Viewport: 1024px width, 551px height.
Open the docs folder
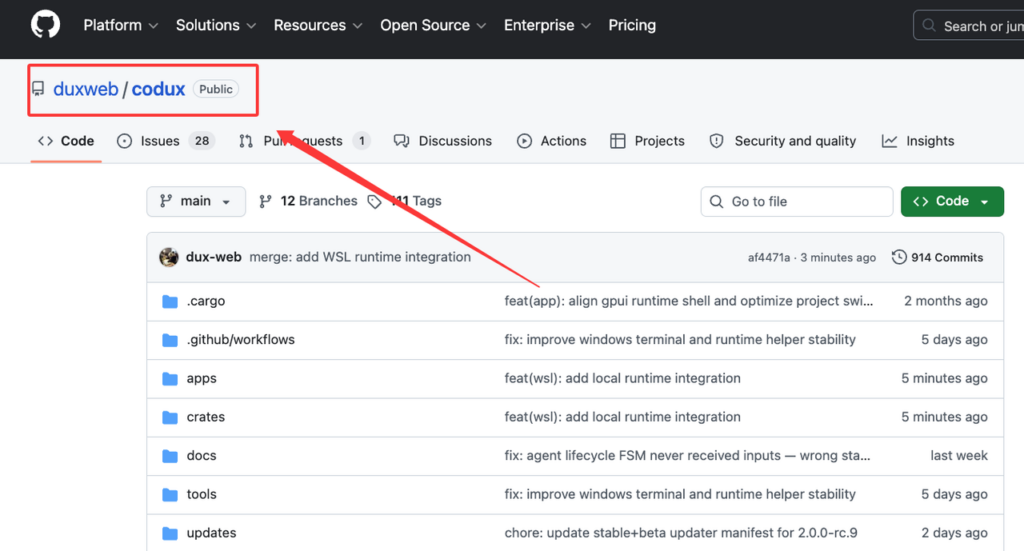pos(201,455)
